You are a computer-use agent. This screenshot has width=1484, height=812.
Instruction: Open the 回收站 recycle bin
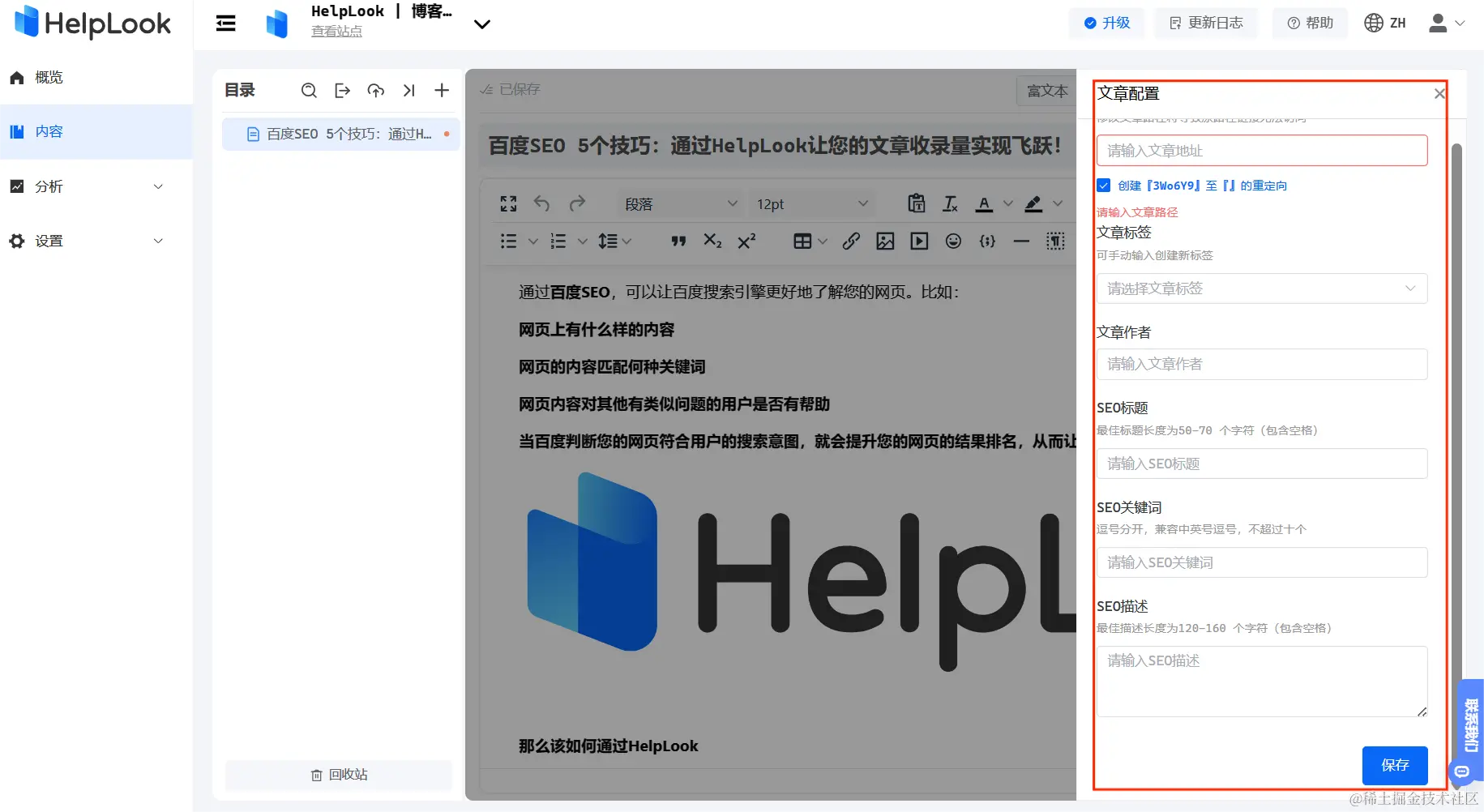coord(339,775)
